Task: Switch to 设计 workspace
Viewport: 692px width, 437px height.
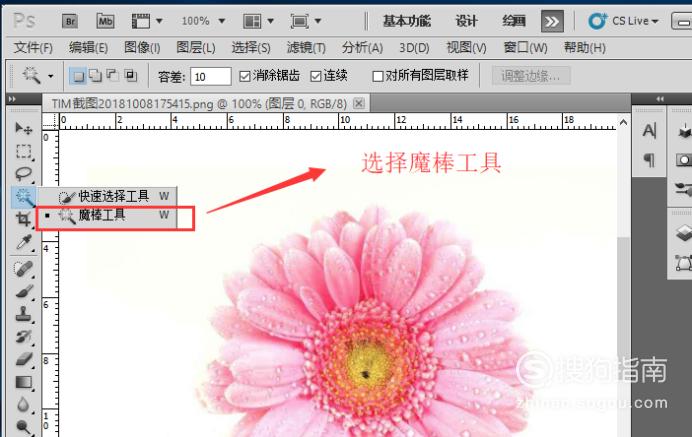Action: 466,21
